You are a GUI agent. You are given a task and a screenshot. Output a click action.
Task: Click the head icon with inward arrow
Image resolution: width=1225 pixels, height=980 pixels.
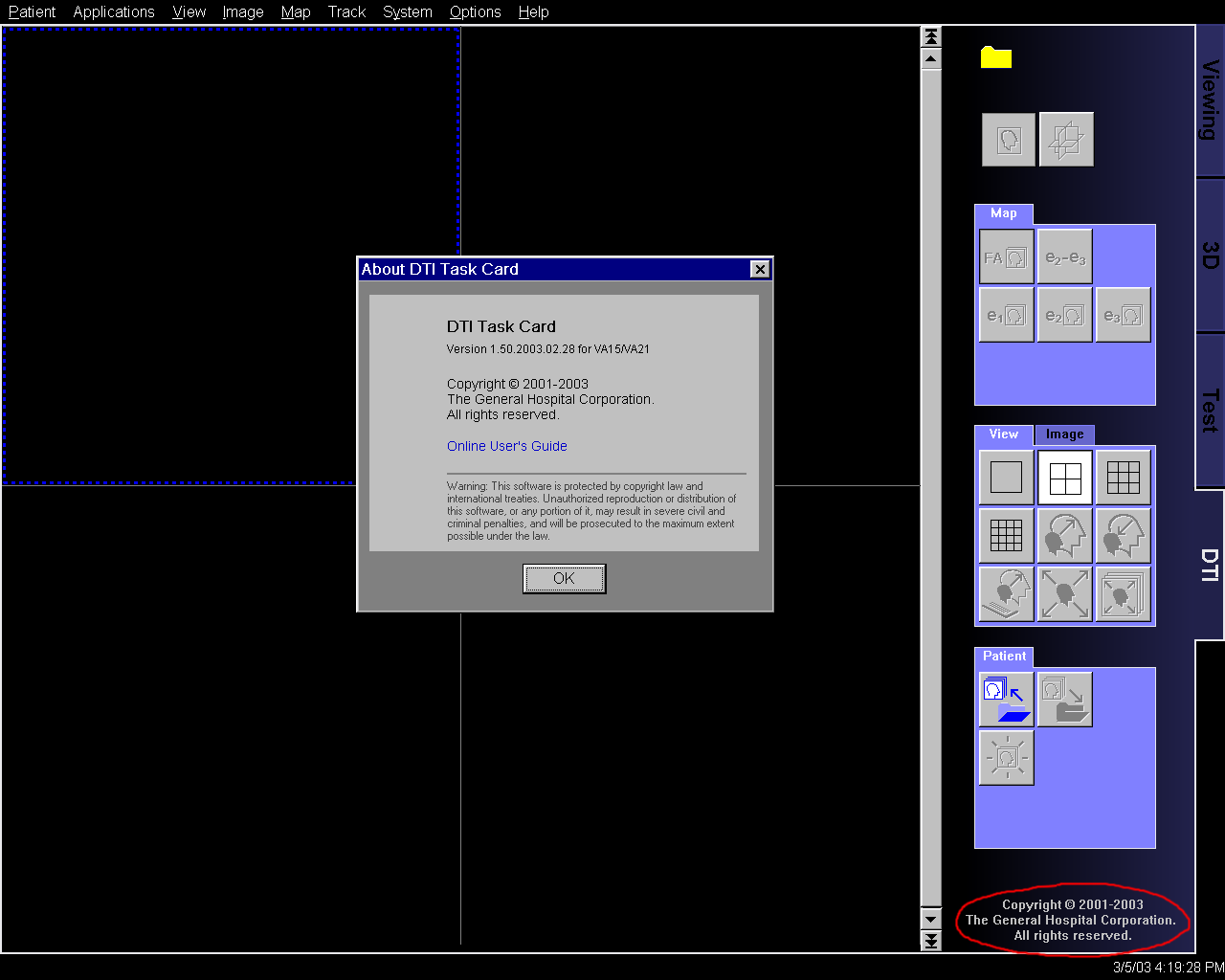pyautogui.click(x=1123, y=535)
